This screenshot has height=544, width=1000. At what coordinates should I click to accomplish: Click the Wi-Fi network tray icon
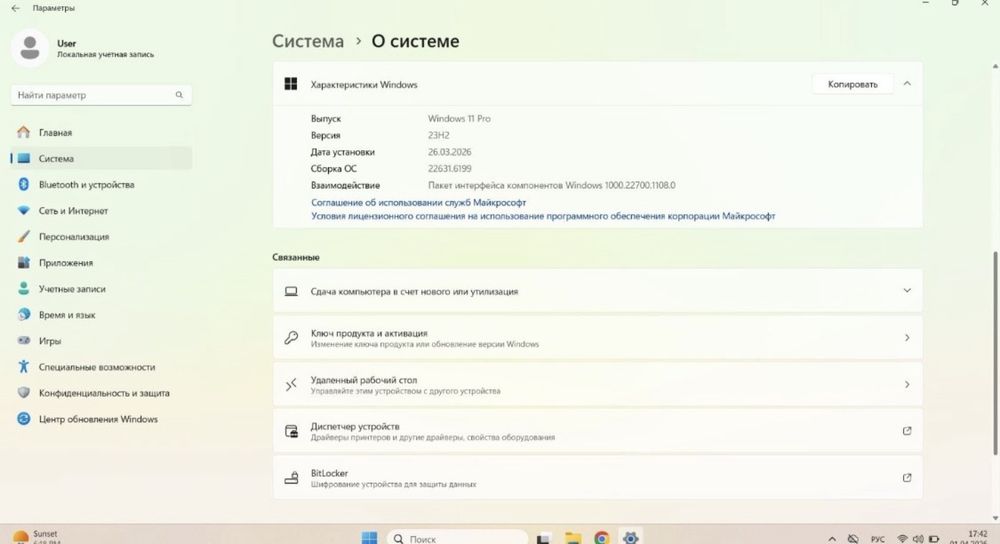[902, 539]
